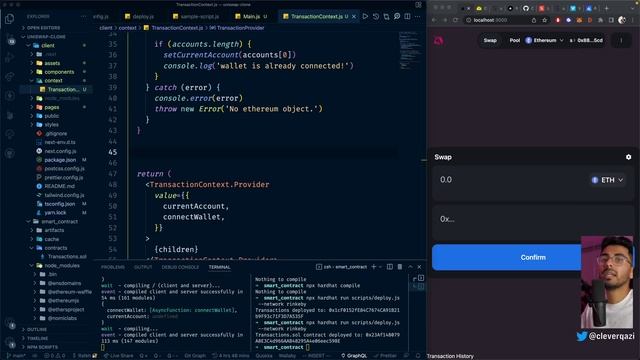Screen dimensions: 640x360
Task: Click the Live Share status bar item
Action: 119,356
